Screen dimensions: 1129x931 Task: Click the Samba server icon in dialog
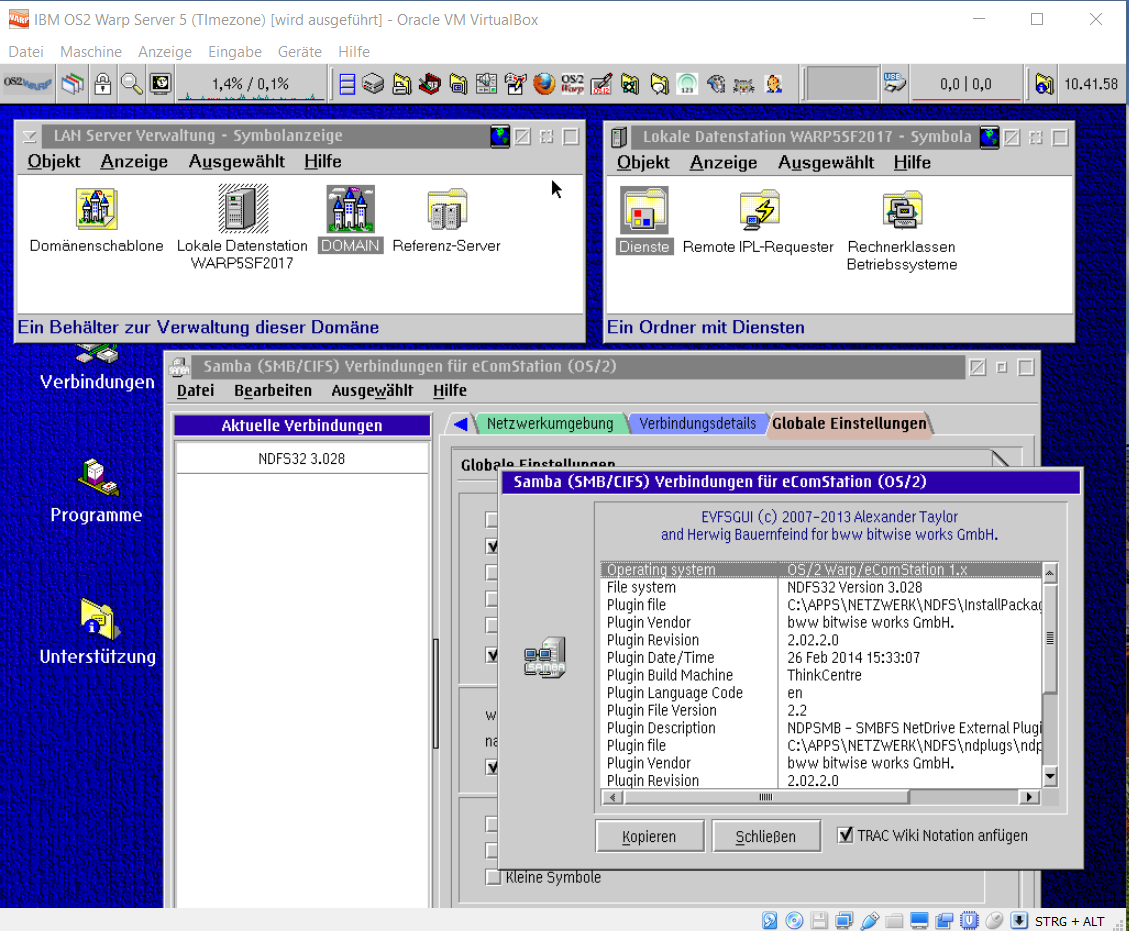coord(544,657)
